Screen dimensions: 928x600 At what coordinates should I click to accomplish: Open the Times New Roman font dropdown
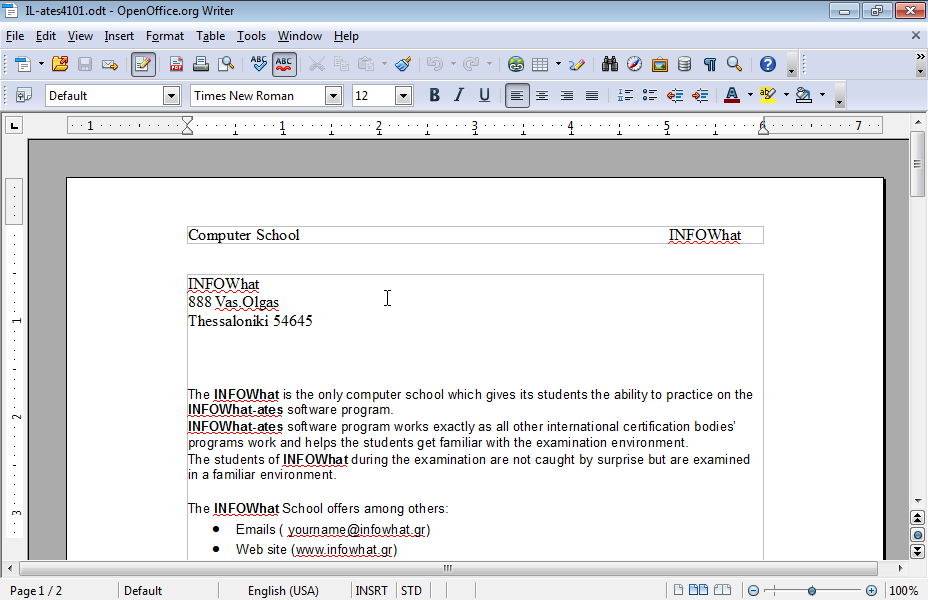333,95
